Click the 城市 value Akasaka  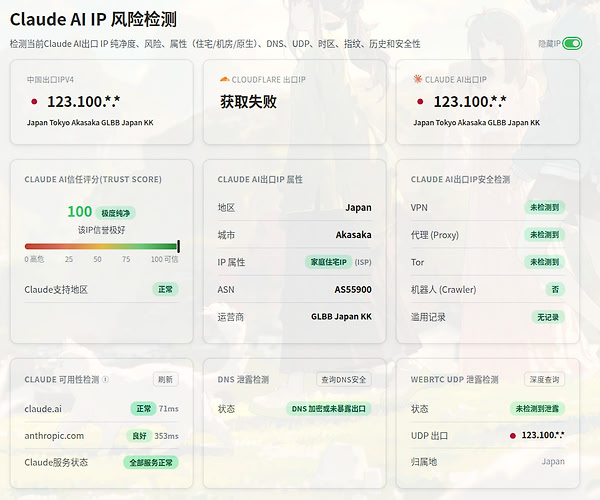tap(353, 235)
